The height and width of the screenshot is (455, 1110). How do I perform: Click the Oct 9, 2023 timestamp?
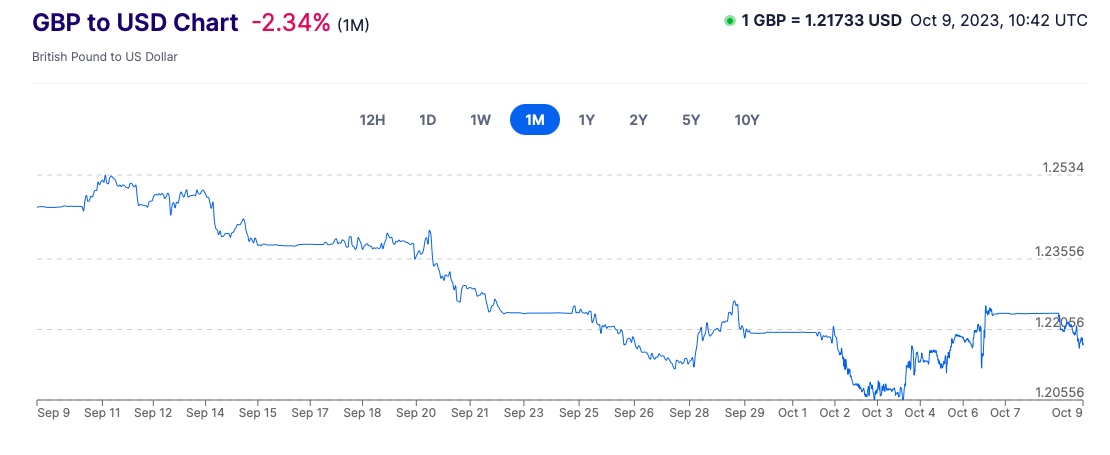(998, 21)
